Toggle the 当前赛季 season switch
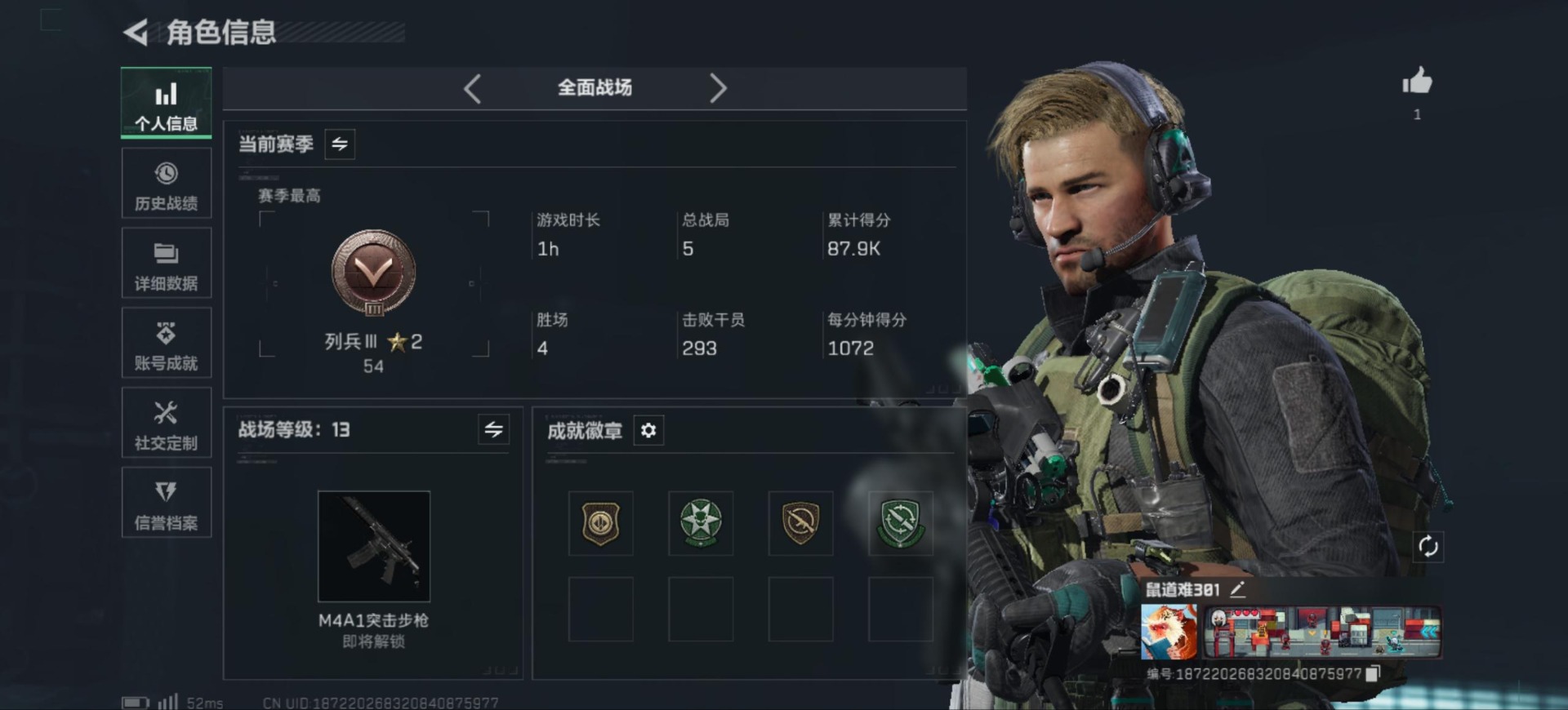The height and width of the screenshot is (710, 1568). click(340, 144)
